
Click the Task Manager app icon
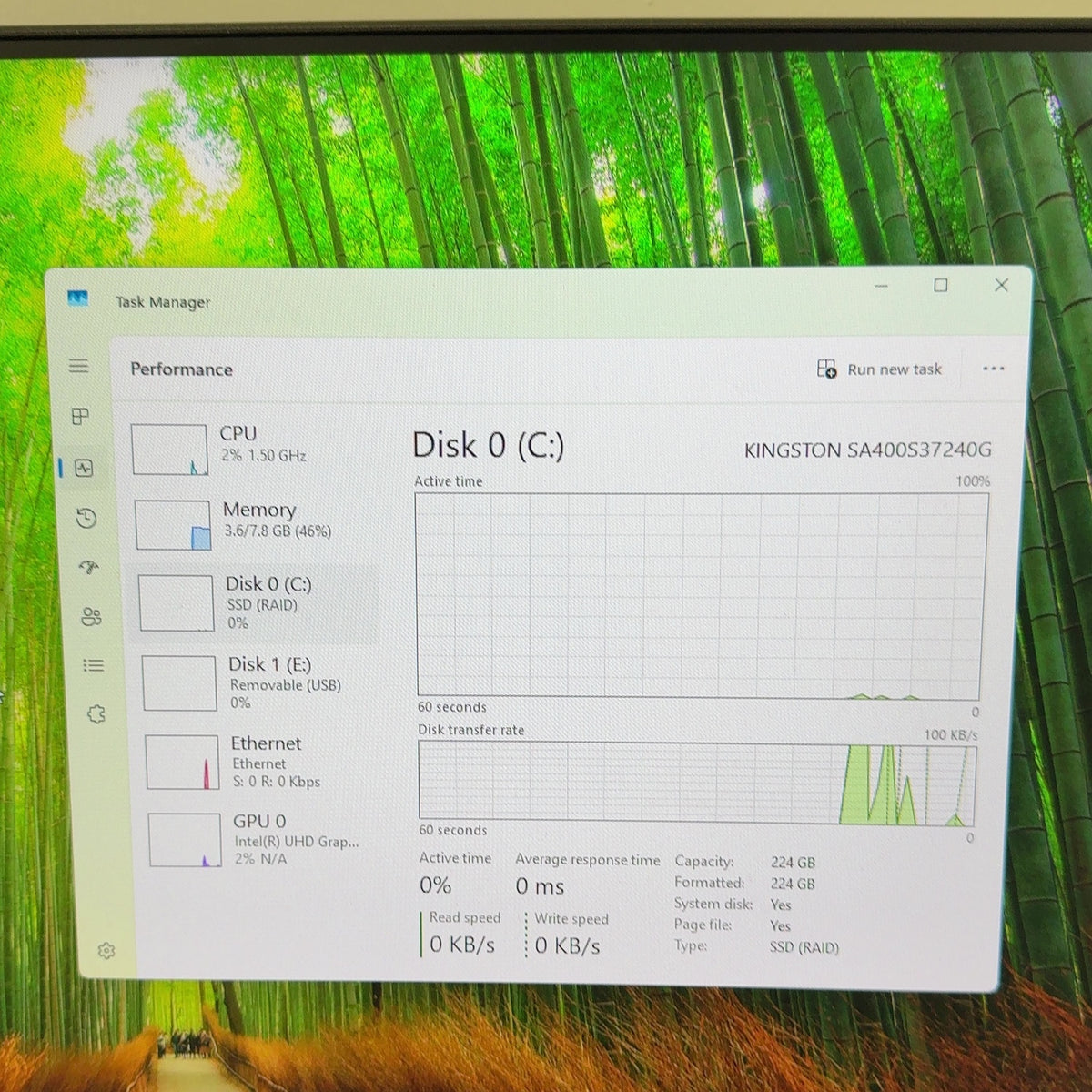78,298
